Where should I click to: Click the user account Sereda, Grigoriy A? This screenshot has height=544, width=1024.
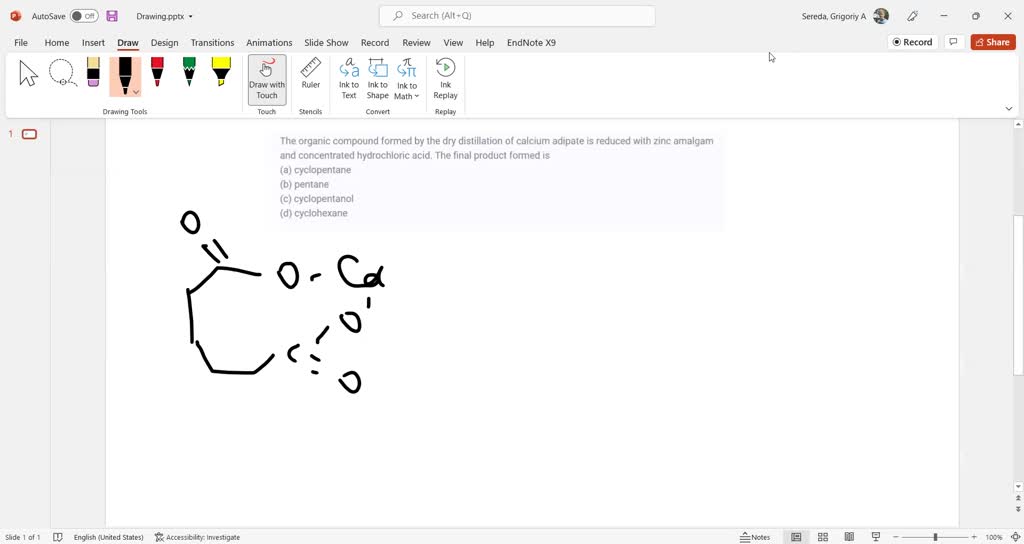point(844,16)
